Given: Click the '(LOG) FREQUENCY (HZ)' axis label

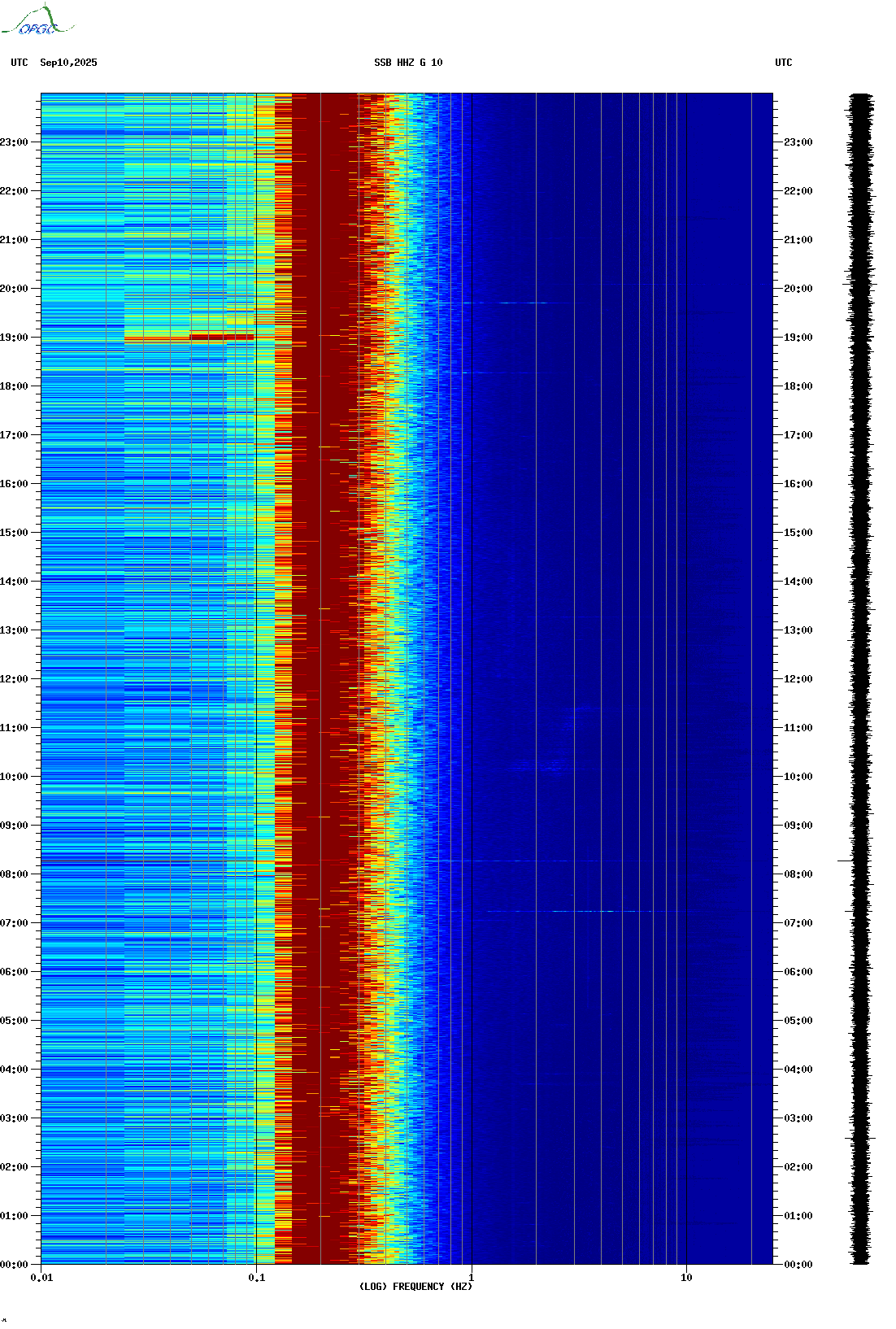Looking at the screenshot, I should click(x=415, y=1287).
